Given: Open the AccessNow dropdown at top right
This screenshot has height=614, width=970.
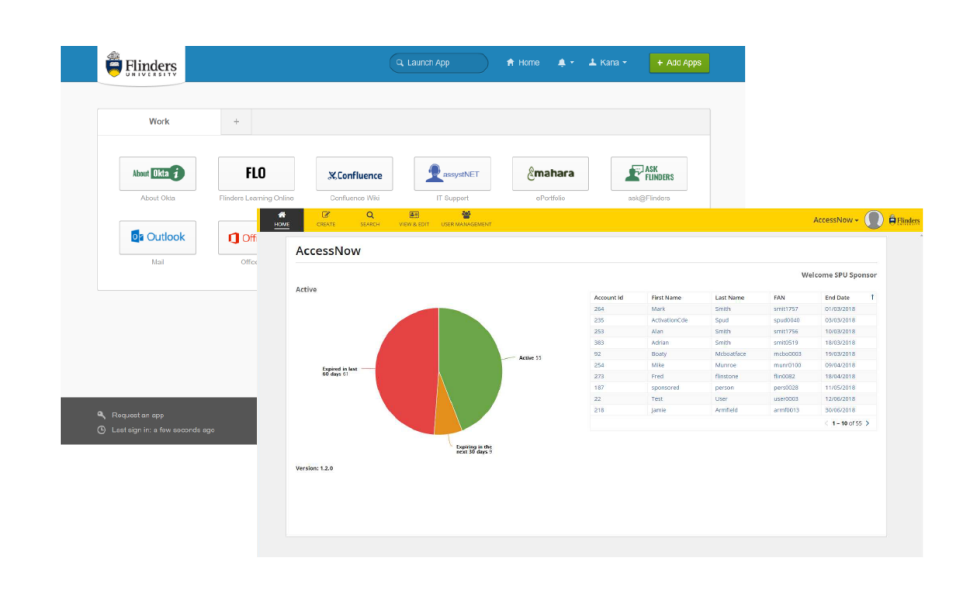Looking at the screenshot, I should [836, 220].
